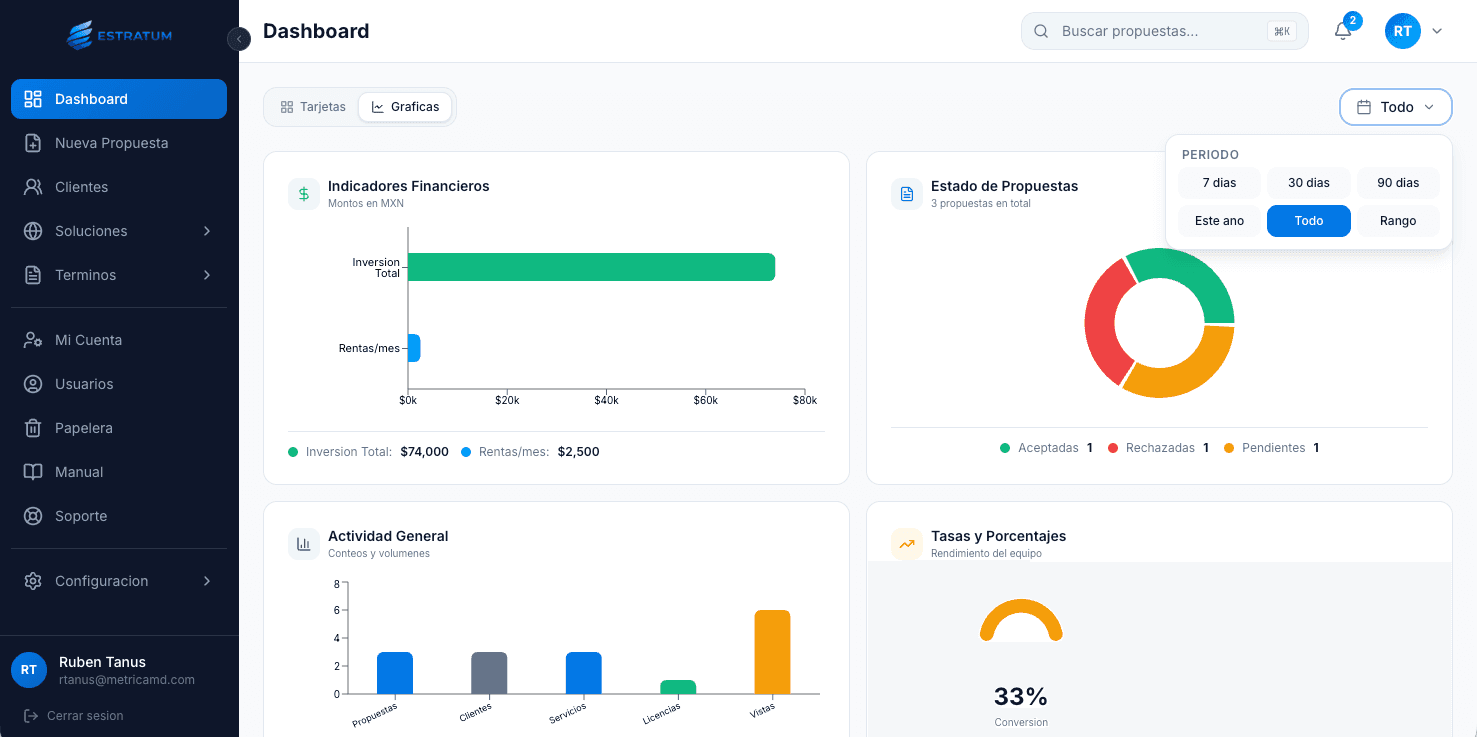Open the Todo period dropdown

(1396, 107)
